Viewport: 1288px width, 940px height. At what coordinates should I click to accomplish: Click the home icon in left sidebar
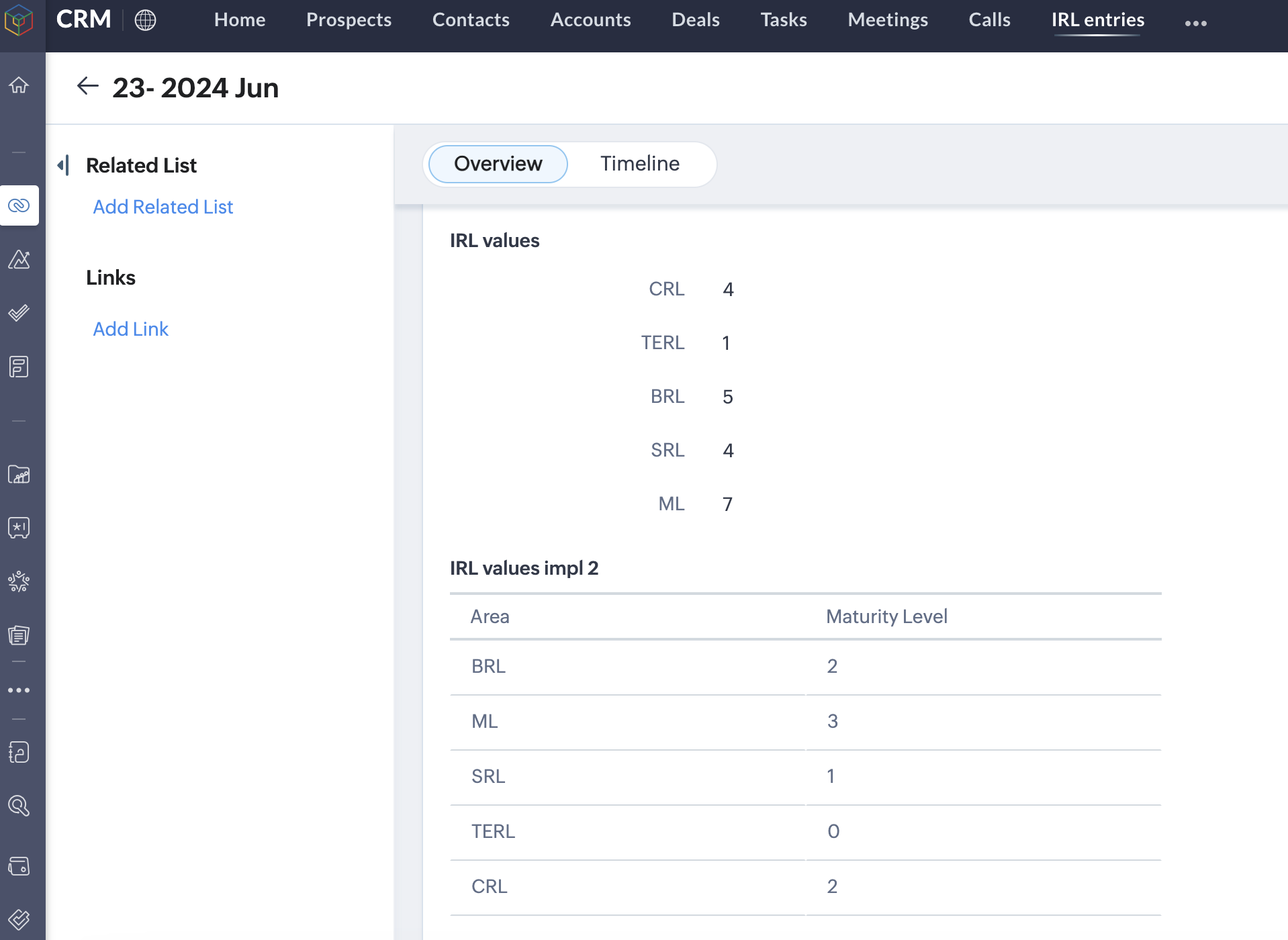click(x=19, y=85)
